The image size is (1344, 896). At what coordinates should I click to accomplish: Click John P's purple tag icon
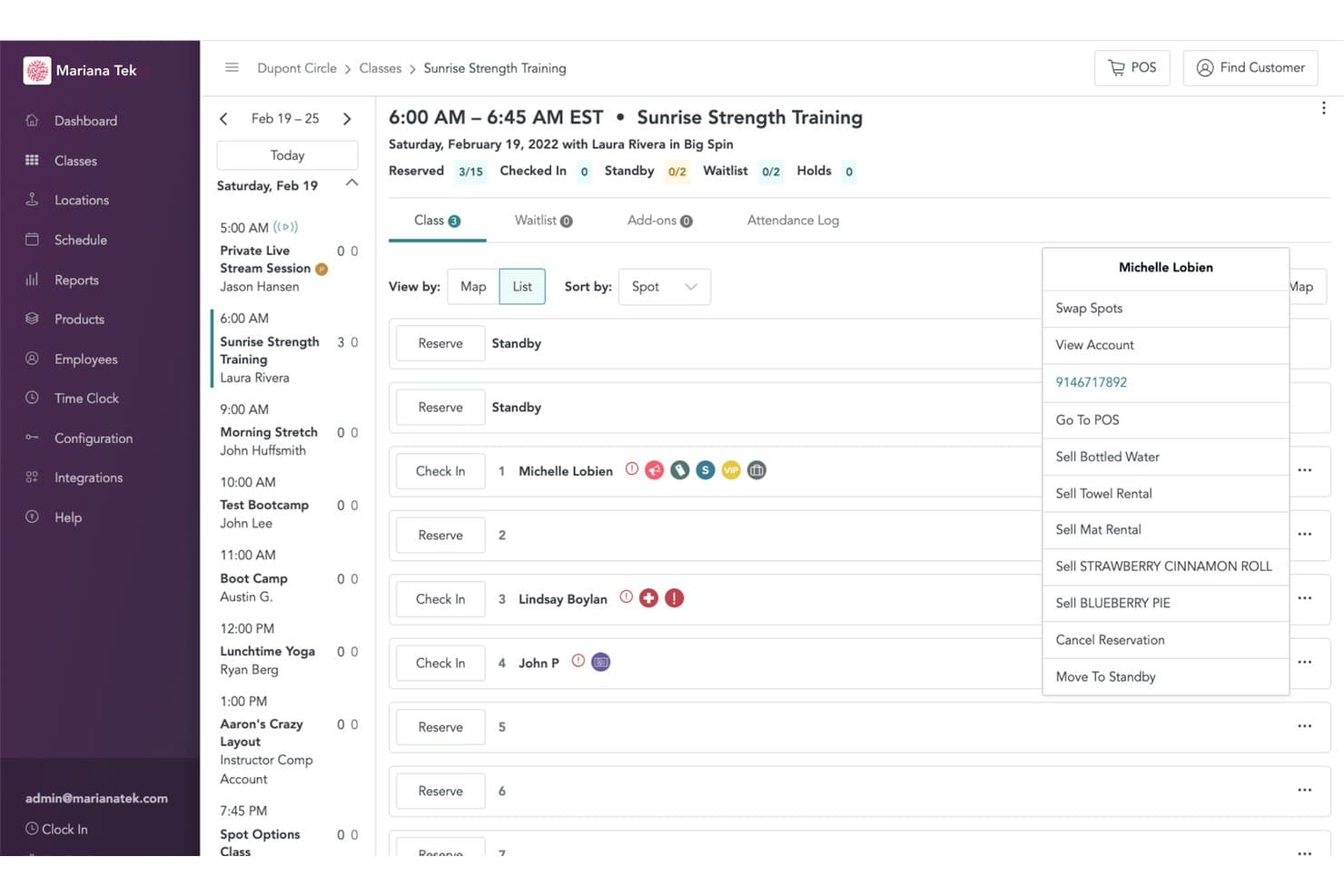pyautogui.click(x=601, y=662)
